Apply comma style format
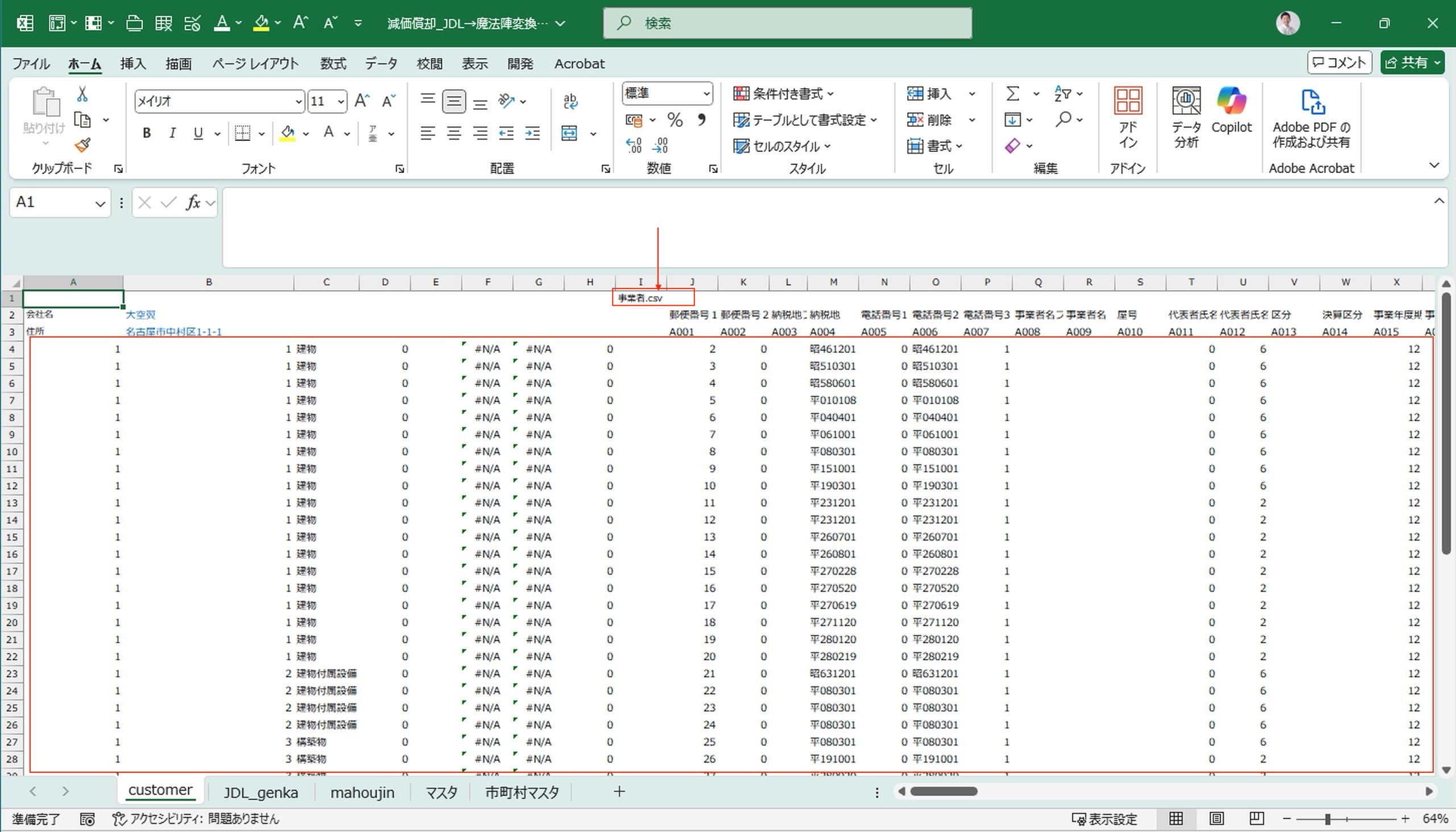This screenshot has height=832, width=1456. 701,120
